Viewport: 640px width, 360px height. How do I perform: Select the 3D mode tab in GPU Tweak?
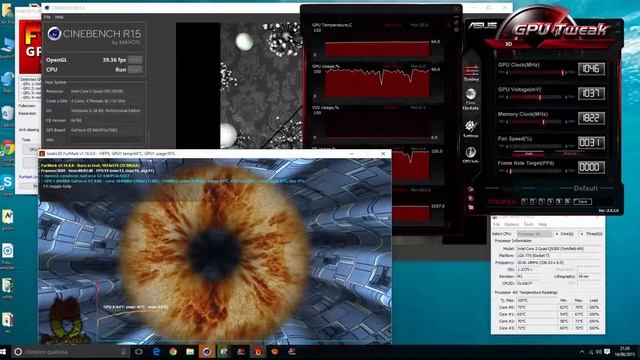pyautogui.click(x=509, y=44)
